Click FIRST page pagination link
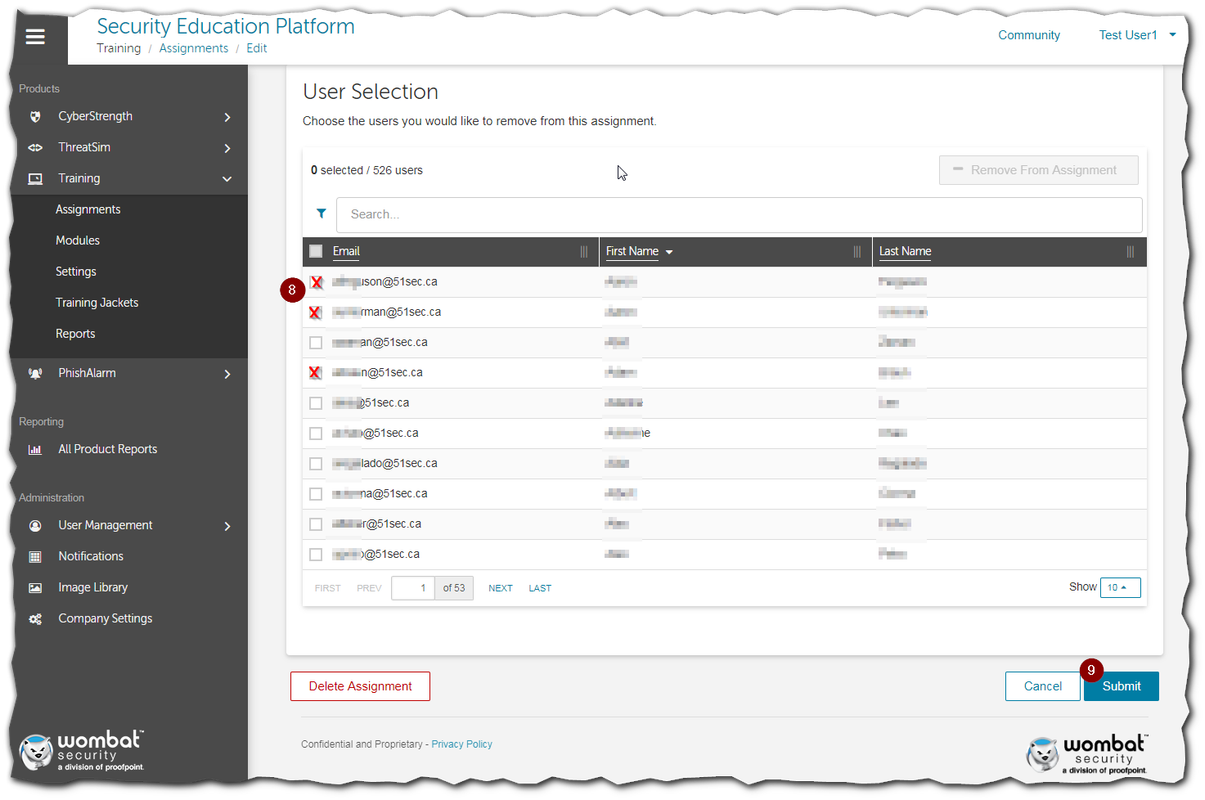The image size is (1205, 800). (x=327, y=588)
